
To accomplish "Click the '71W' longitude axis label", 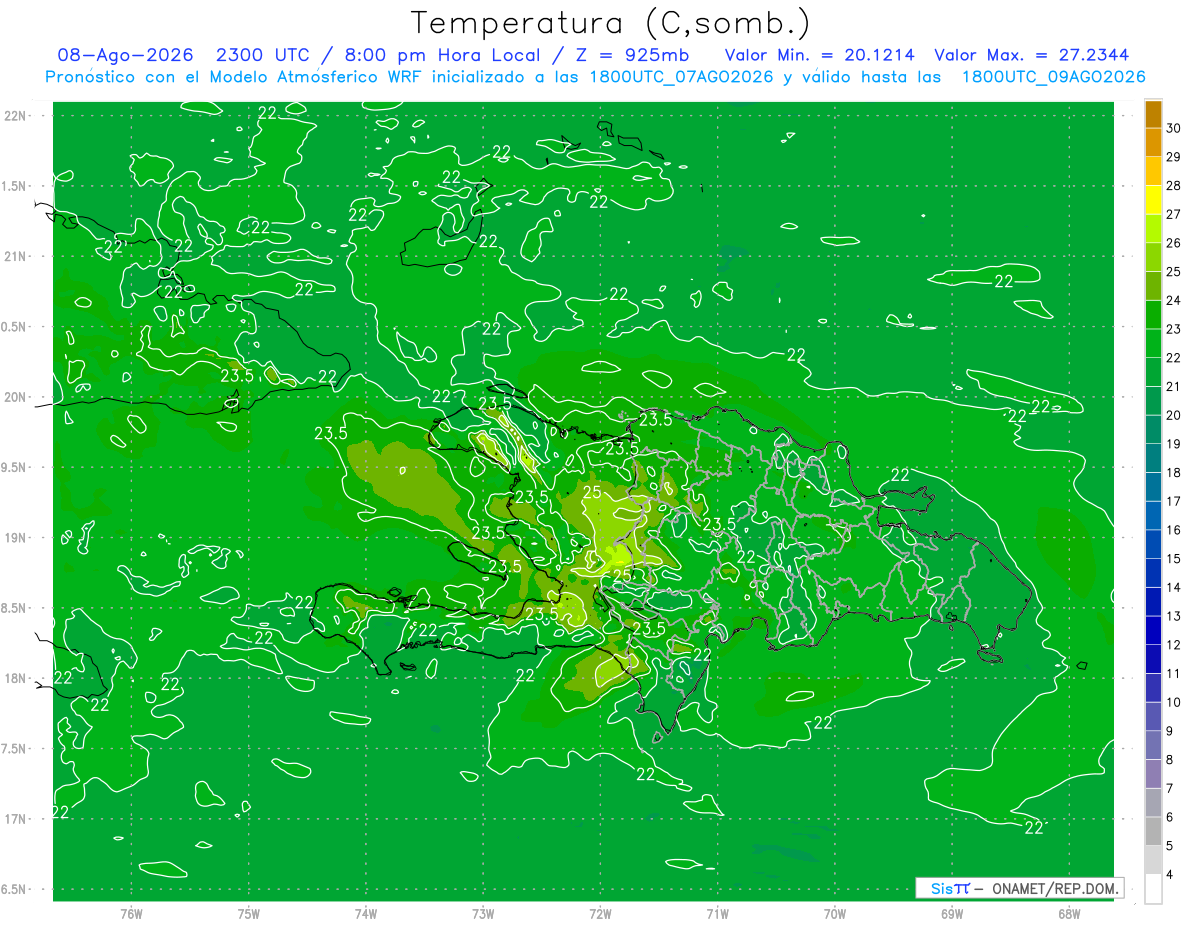I will (717, 914).
